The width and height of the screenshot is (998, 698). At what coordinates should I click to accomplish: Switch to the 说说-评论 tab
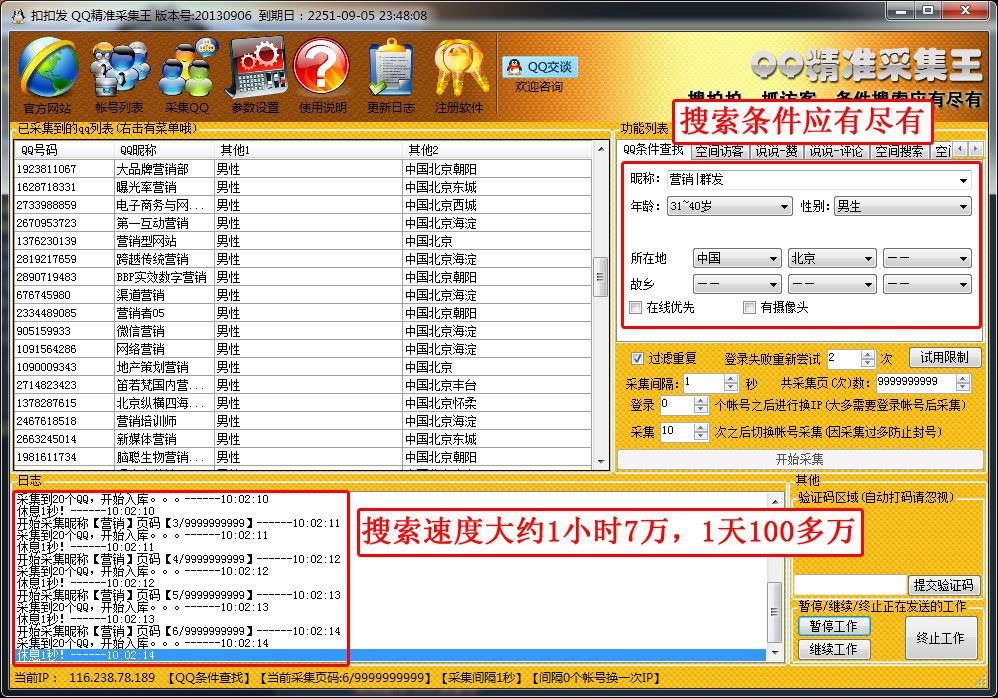[835, 151]
